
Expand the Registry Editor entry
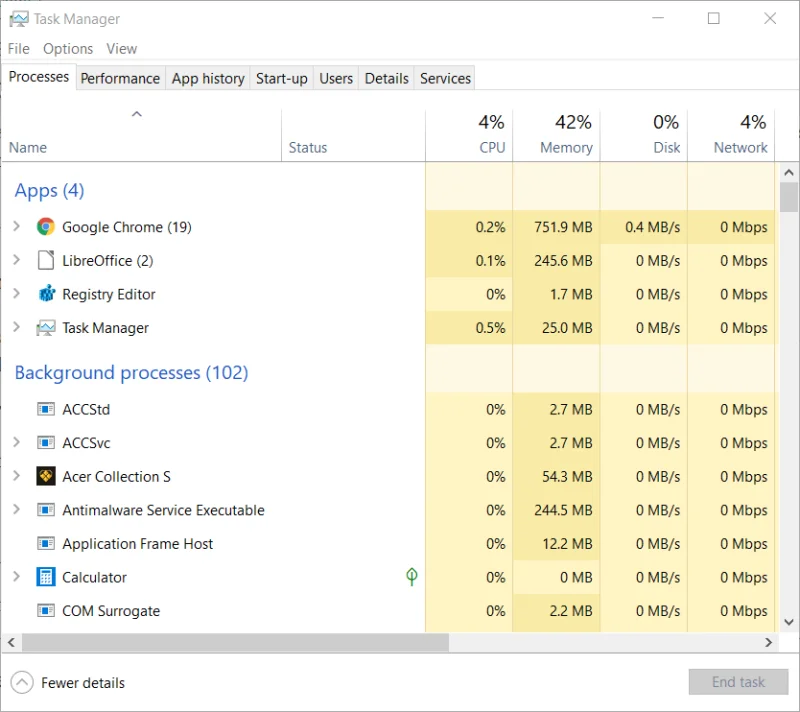[16, 293]
